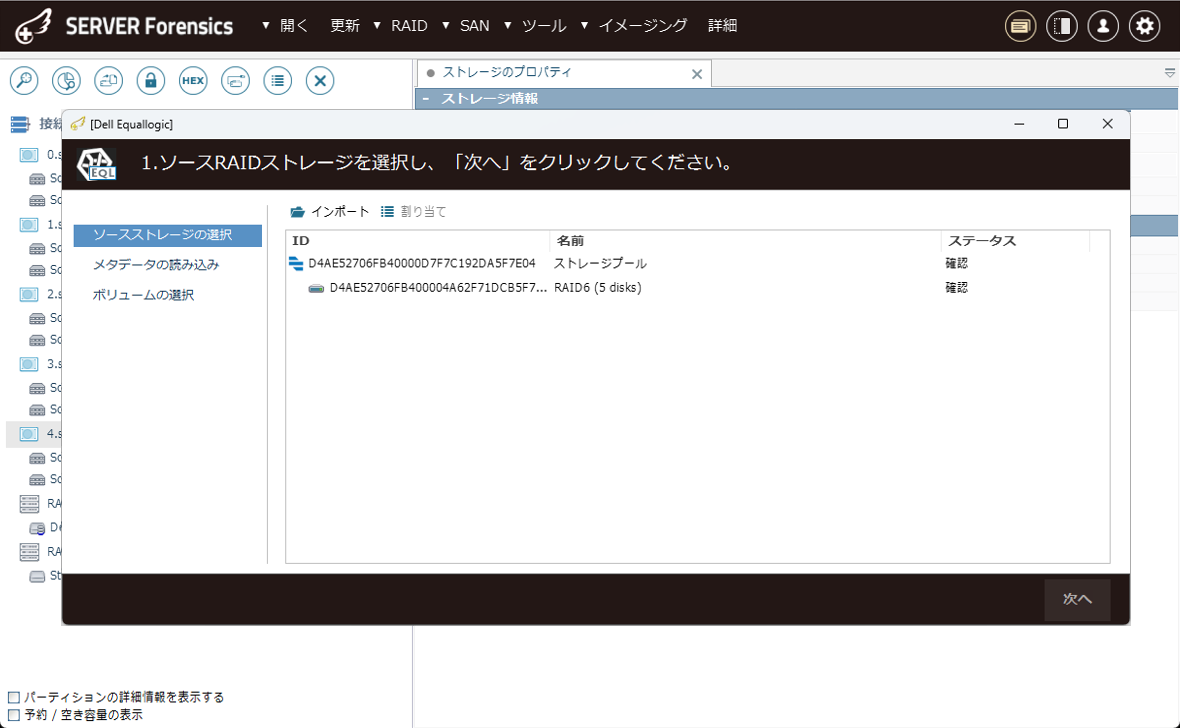Click 確認 status of storage pool row
The height and width of the screenshot is (728, 1180).
click(956, 263)
